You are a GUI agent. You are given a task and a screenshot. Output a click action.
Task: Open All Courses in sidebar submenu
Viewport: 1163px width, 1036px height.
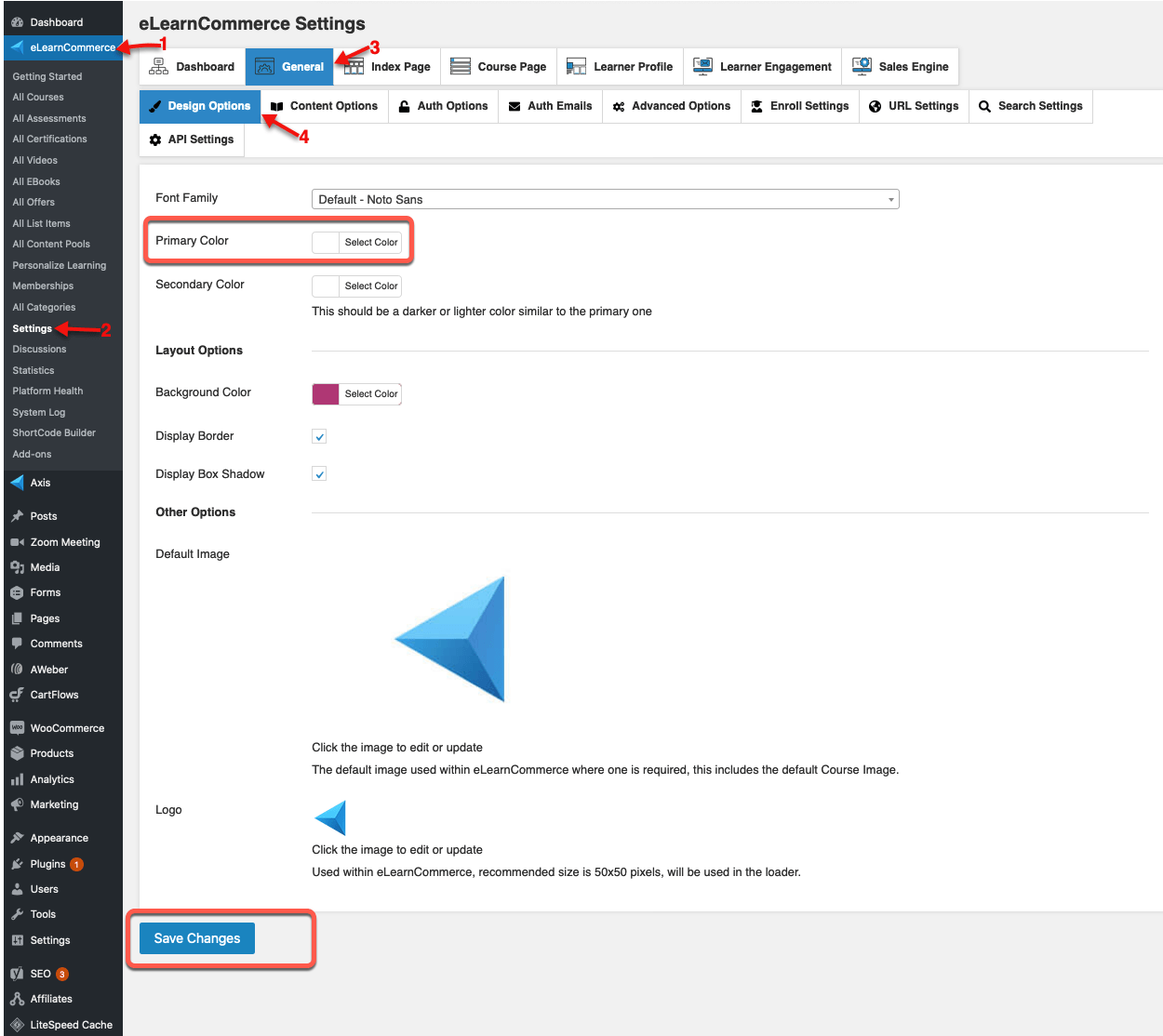coord(38,97)
